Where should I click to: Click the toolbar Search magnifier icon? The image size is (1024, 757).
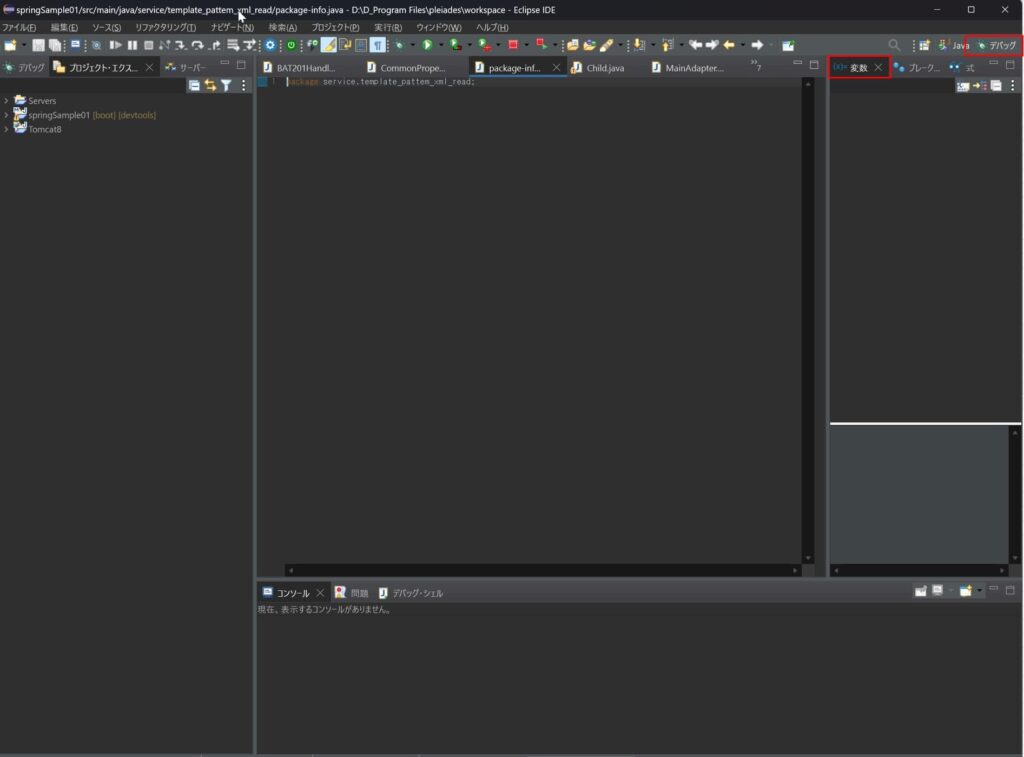tap(894, 45)
